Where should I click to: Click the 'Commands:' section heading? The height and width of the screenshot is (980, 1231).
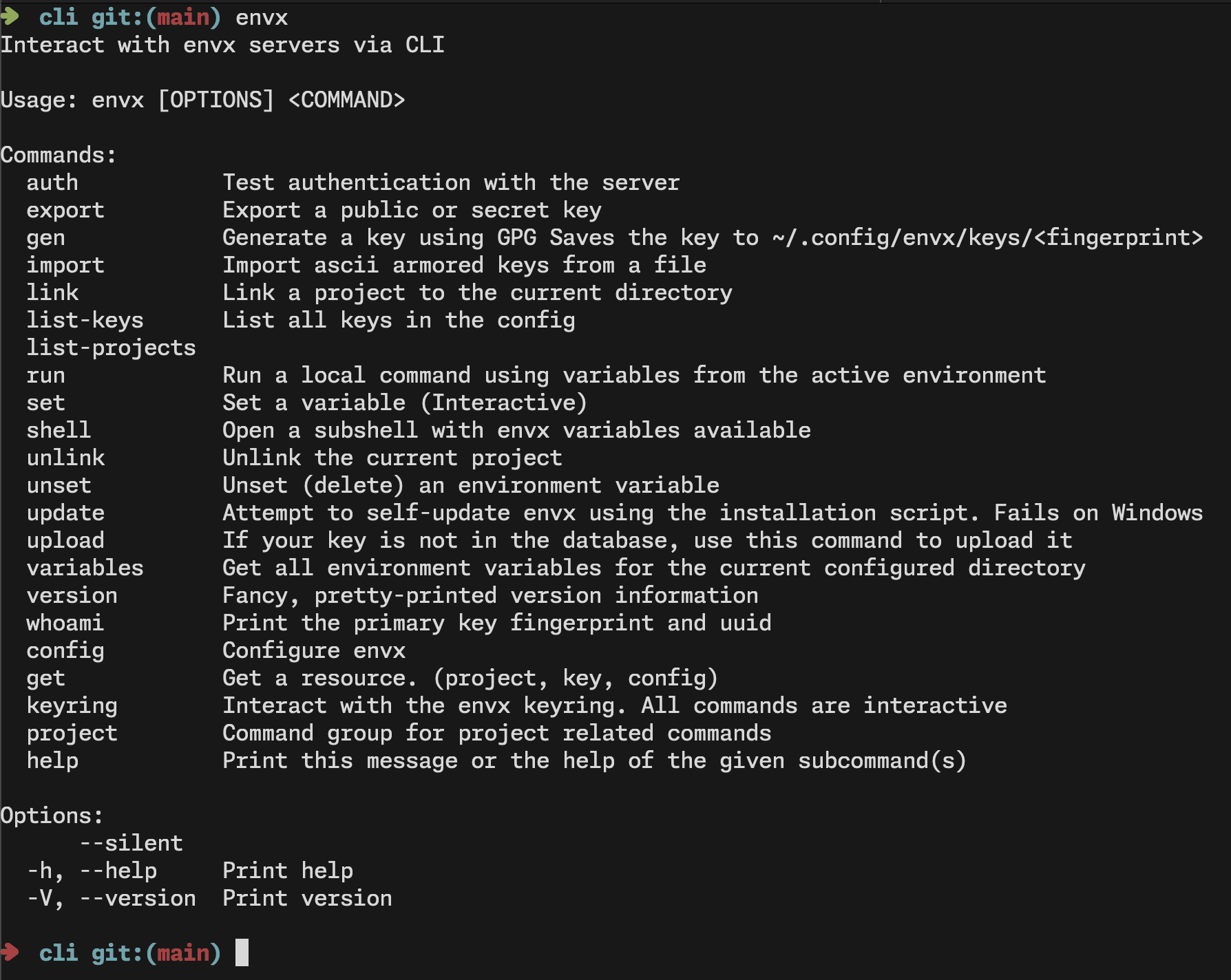point(59,155)
